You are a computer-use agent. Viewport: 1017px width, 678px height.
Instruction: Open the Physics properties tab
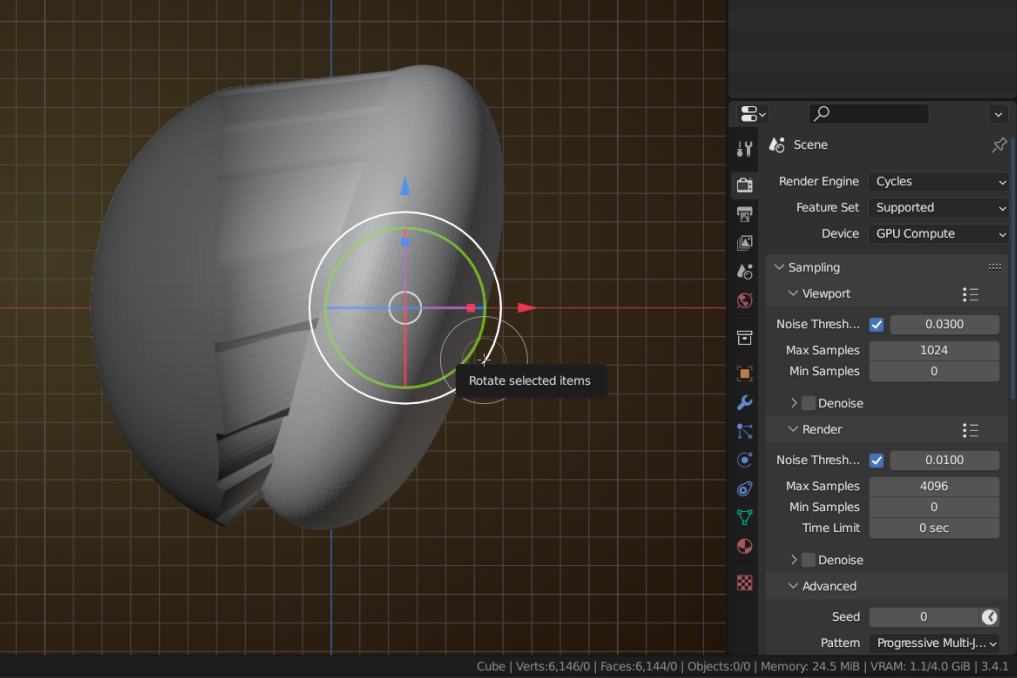click(745, 460)
